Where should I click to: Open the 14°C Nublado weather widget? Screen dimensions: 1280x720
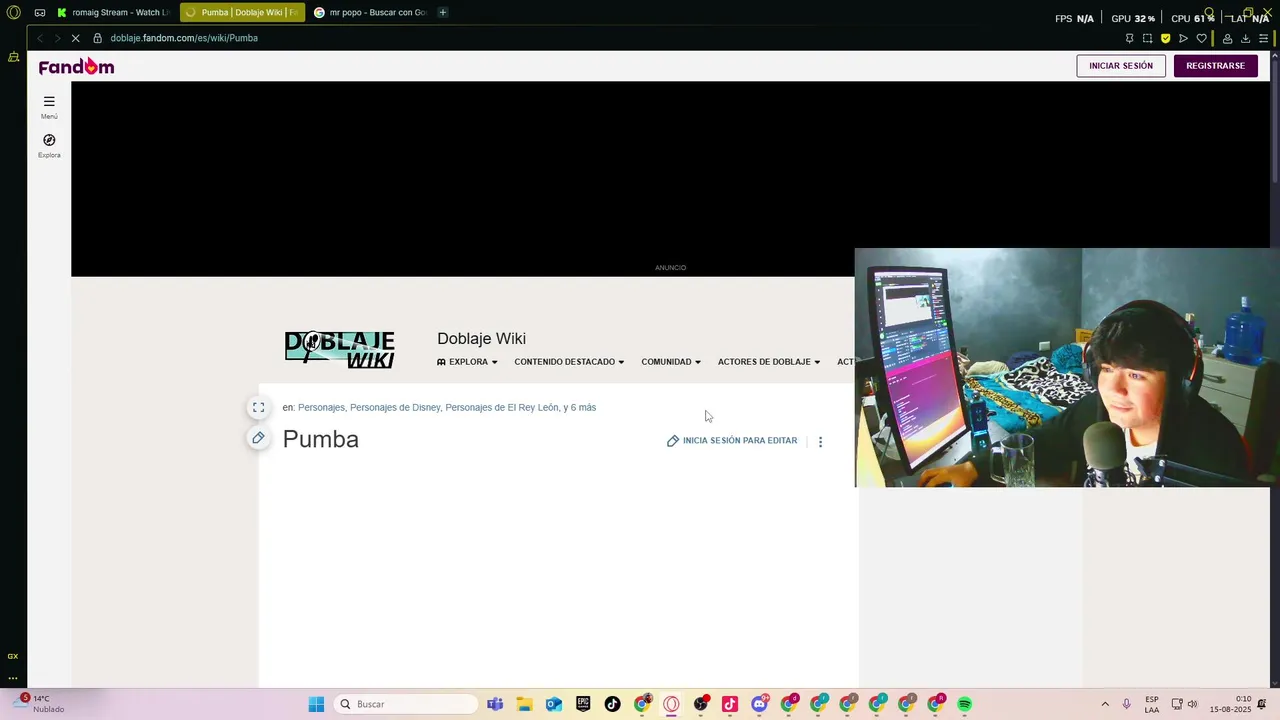[38, 704]
